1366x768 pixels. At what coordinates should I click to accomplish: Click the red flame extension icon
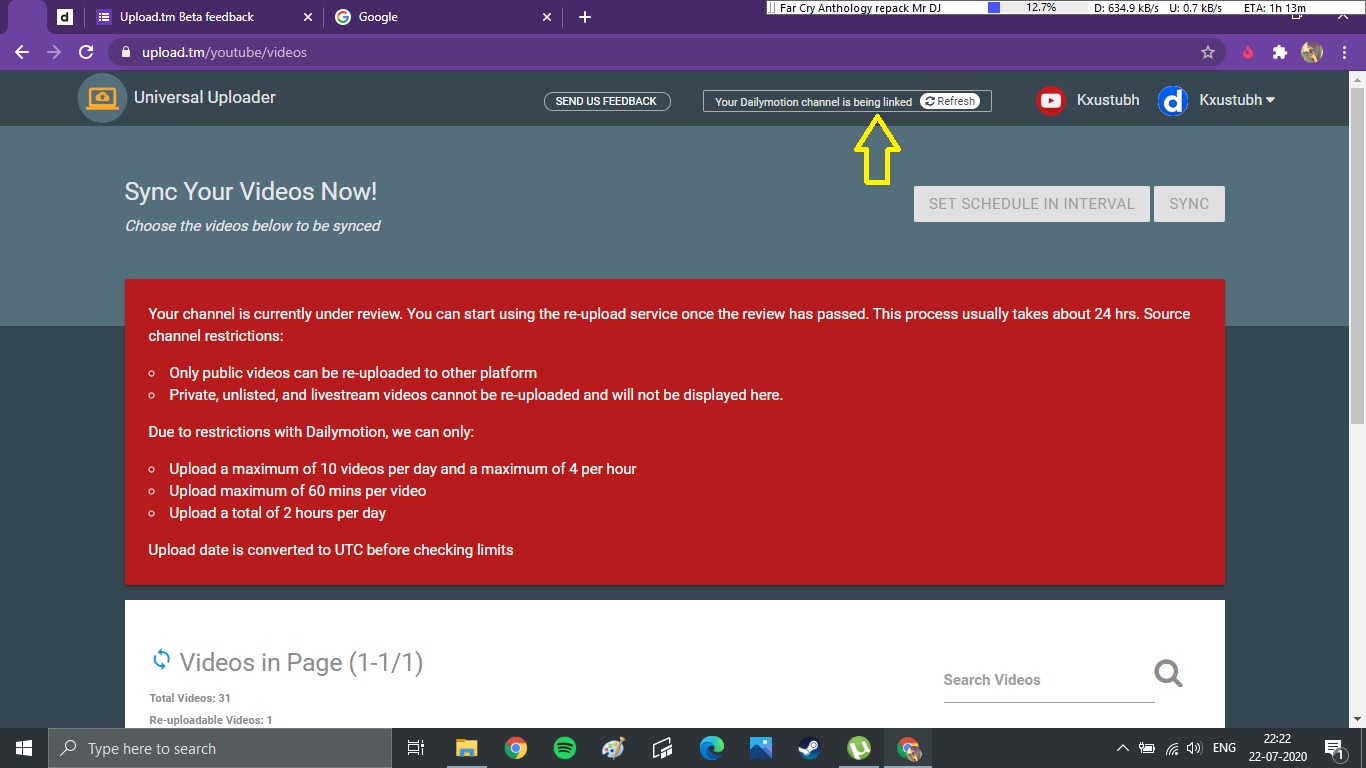(x=1248, y=52)
